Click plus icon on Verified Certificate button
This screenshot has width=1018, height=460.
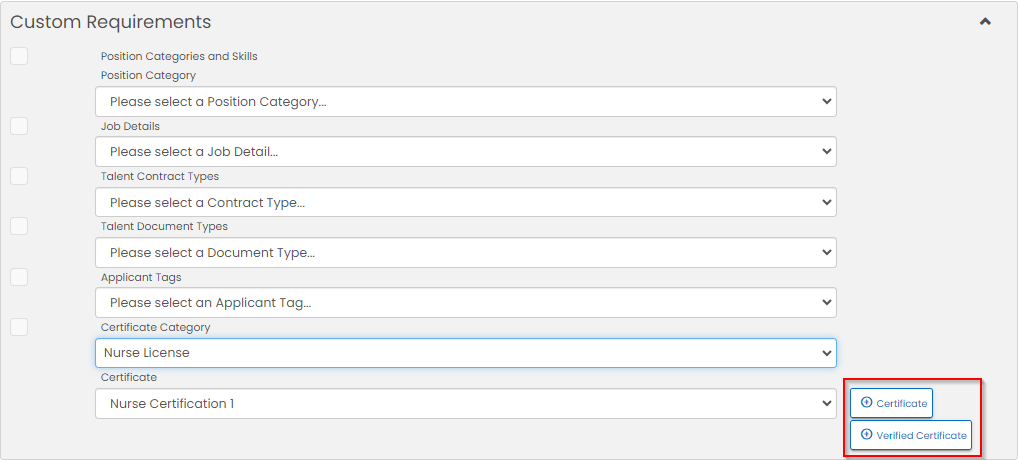click(866, 434)
